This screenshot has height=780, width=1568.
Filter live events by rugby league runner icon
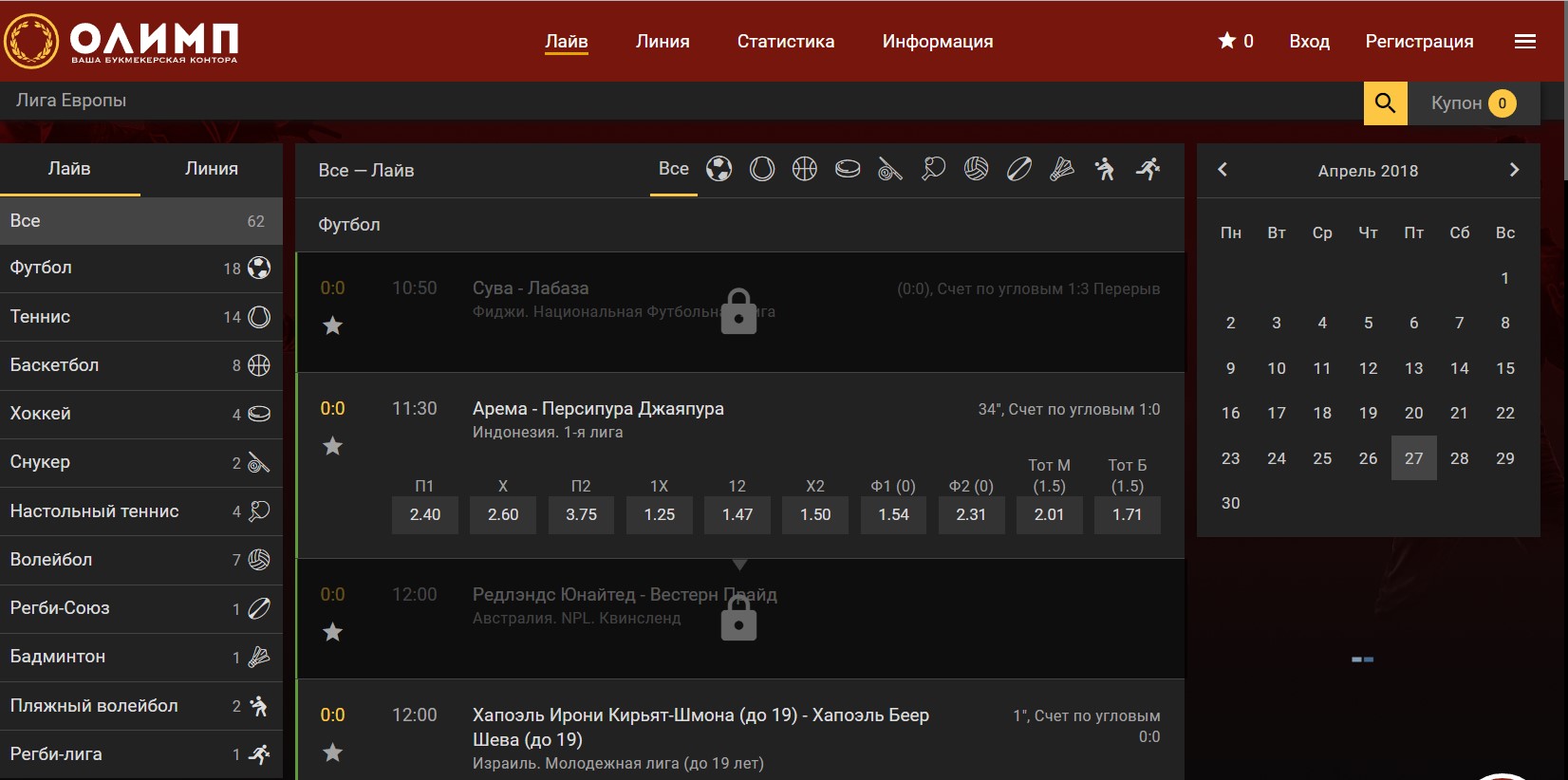(x=1148, y=169)
